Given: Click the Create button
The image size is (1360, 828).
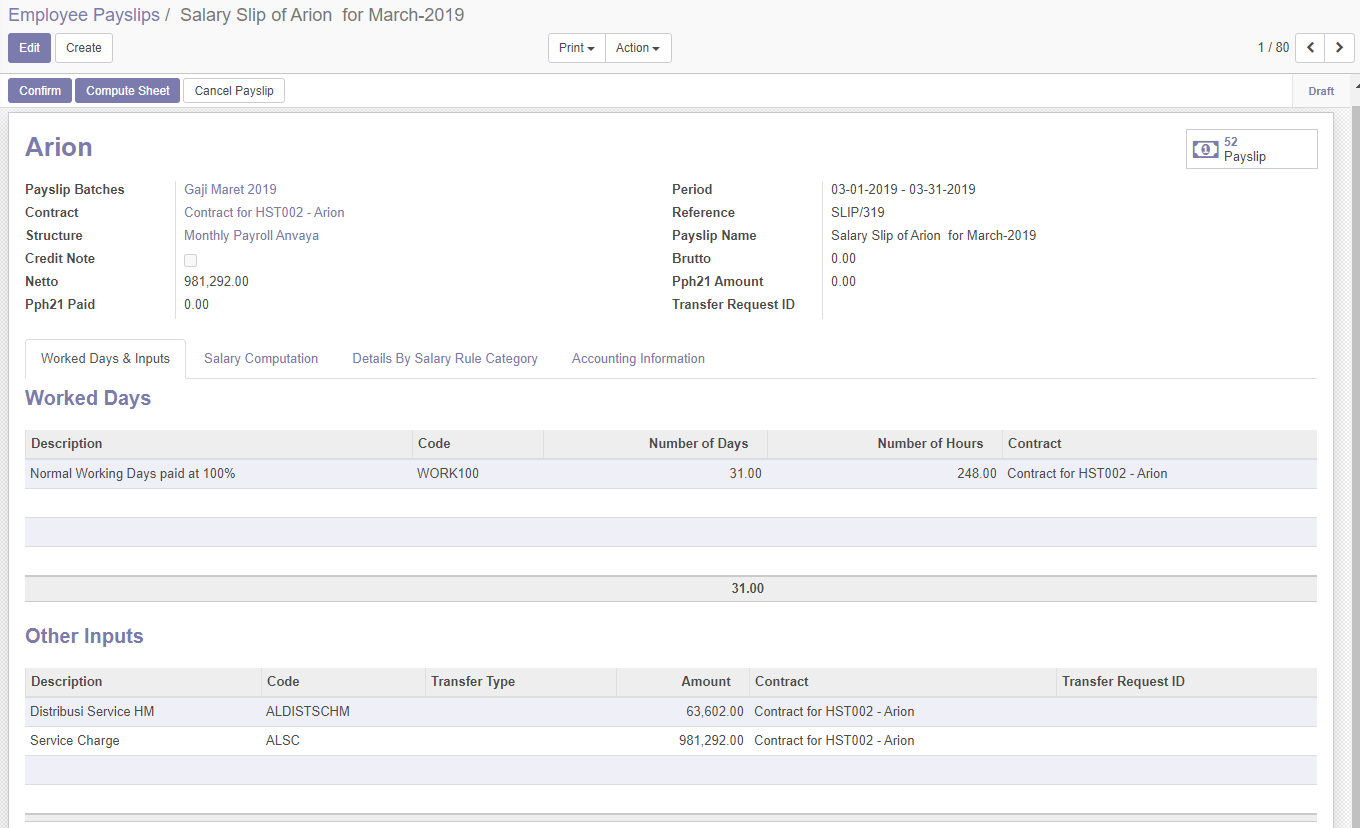Looking at the screenshot, I should (84, 48).
